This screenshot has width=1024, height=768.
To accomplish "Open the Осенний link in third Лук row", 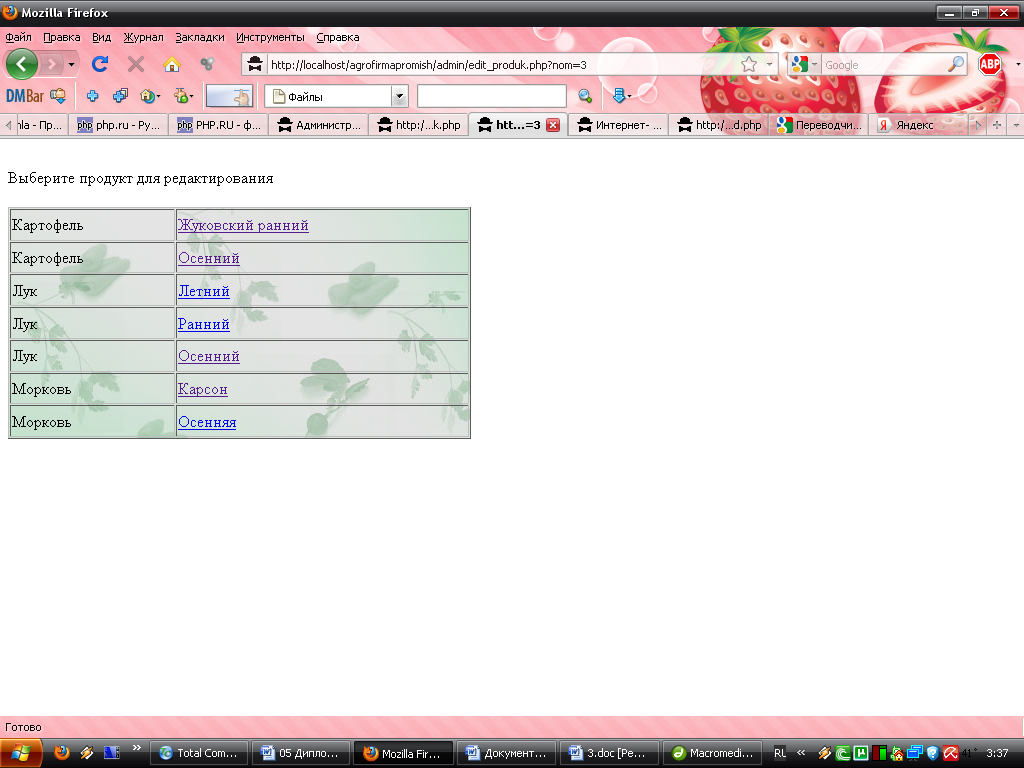I will tap(208, 357).
